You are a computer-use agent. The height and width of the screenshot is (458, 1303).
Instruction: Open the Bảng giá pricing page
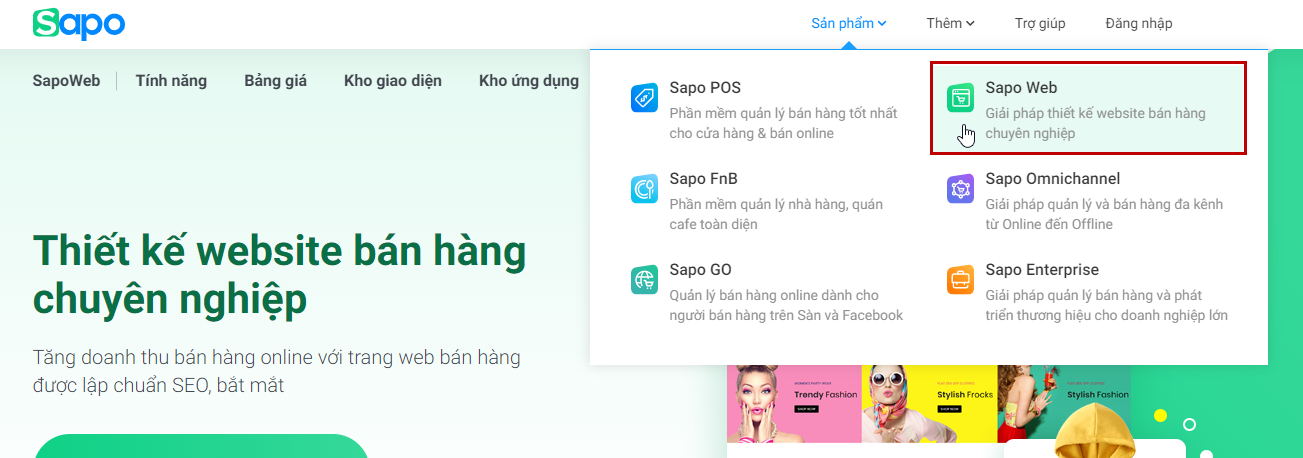275,81
